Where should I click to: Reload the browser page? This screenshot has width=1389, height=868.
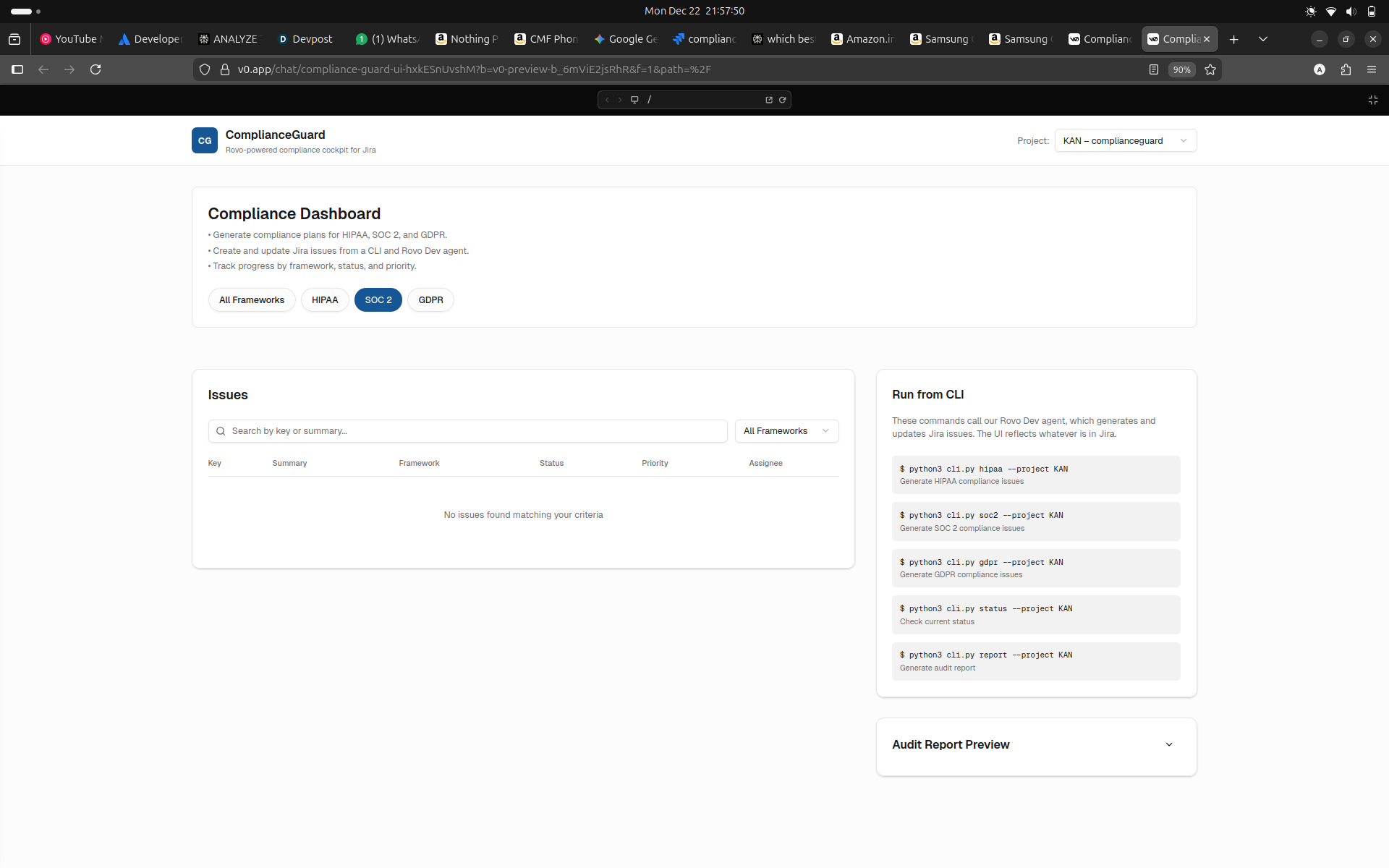tap(95, 69)
